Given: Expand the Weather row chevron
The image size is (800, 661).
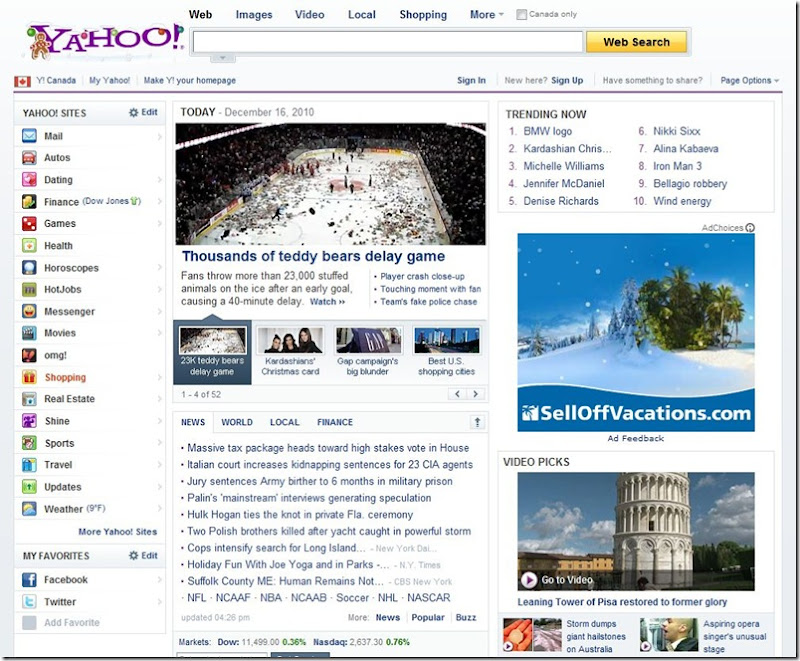Looking at the screenshot, I should tap(159, 509).
